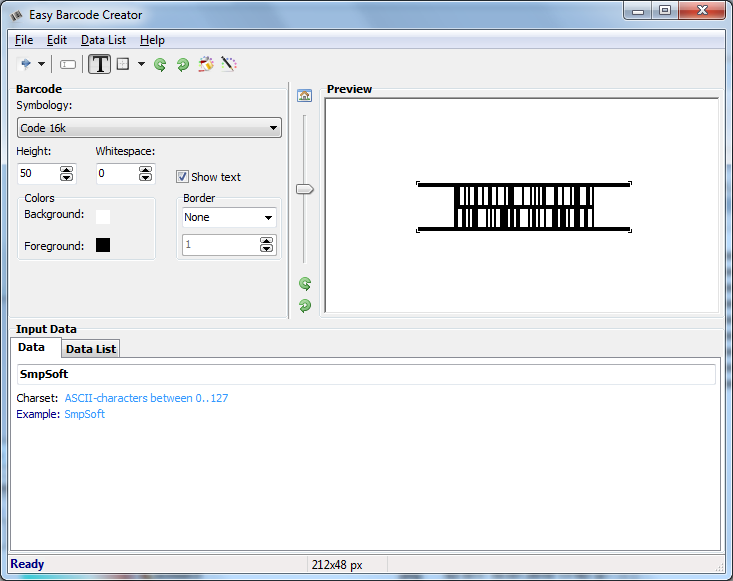Open dropdown arrow next to export icon
Screen dimensions: 733x581
(41, 64)
